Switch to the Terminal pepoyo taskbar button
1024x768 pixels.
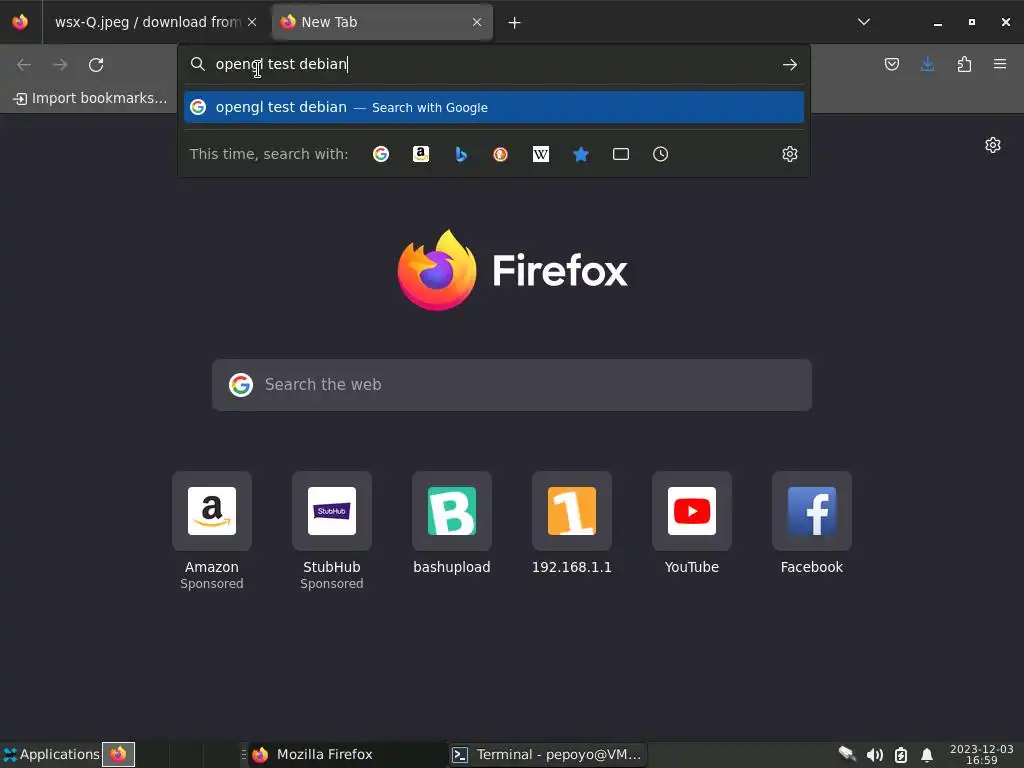(547, 754)
